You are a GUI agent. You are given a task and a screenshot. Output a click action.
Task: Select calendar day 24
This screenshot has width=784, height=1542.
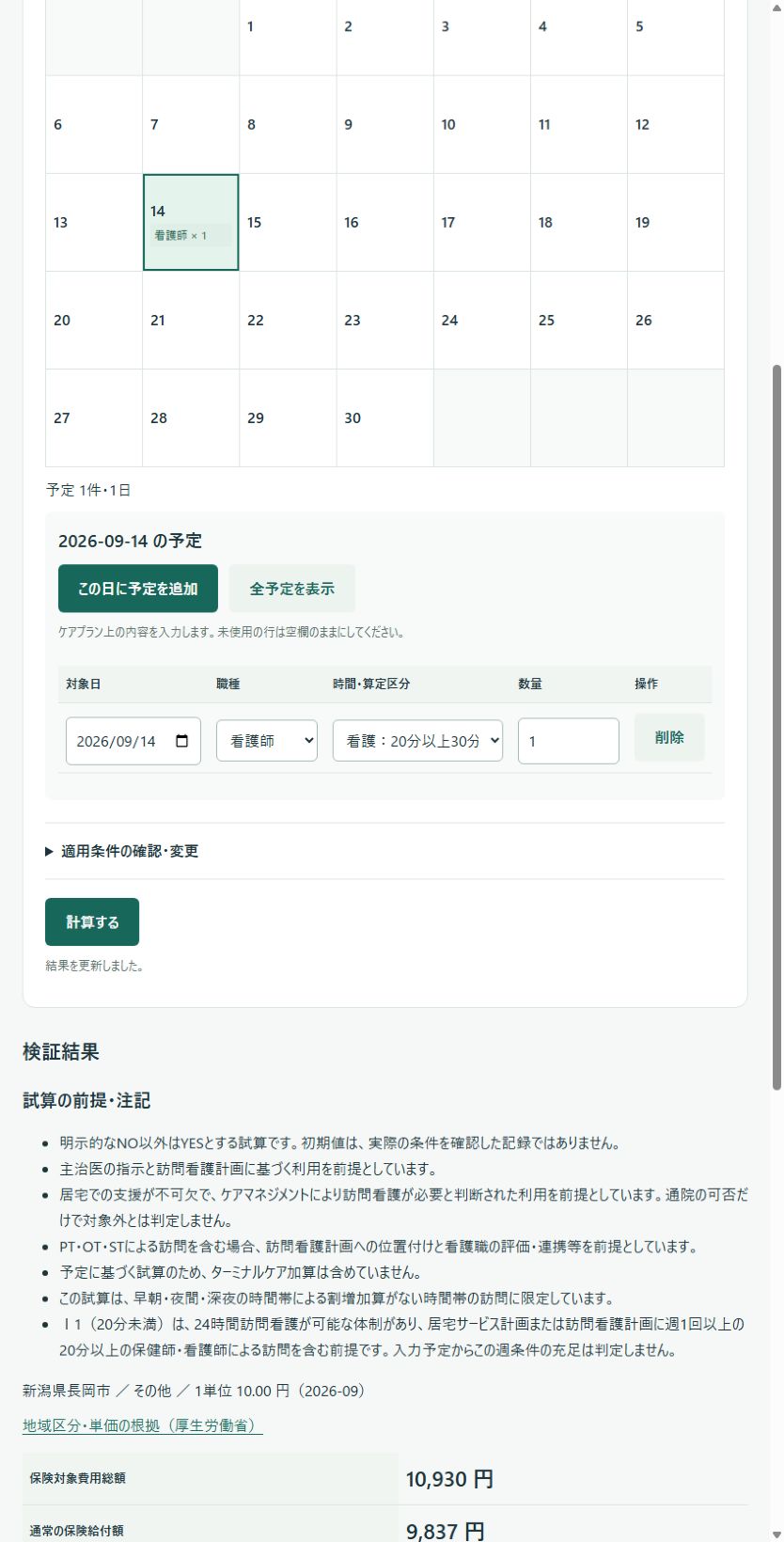tap(481, 320)
